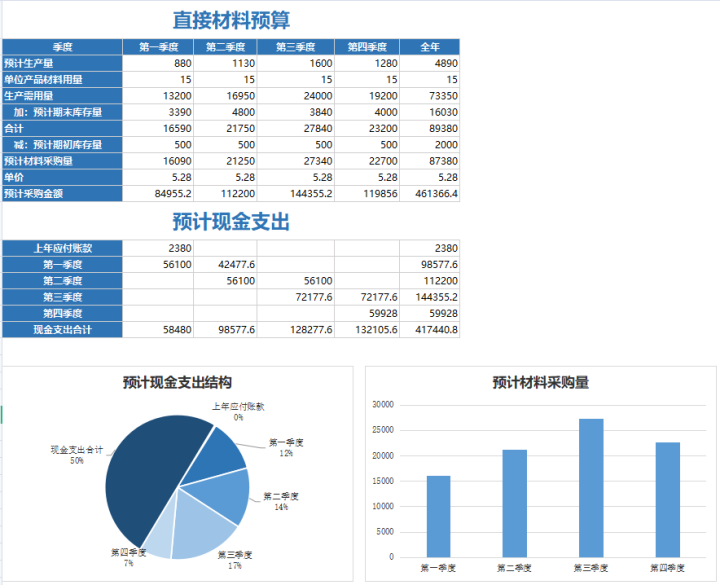Select the 现金支出合计 row label
This screenshot has height=585, width=720.
pyautogui.click(x=62, y=330)
